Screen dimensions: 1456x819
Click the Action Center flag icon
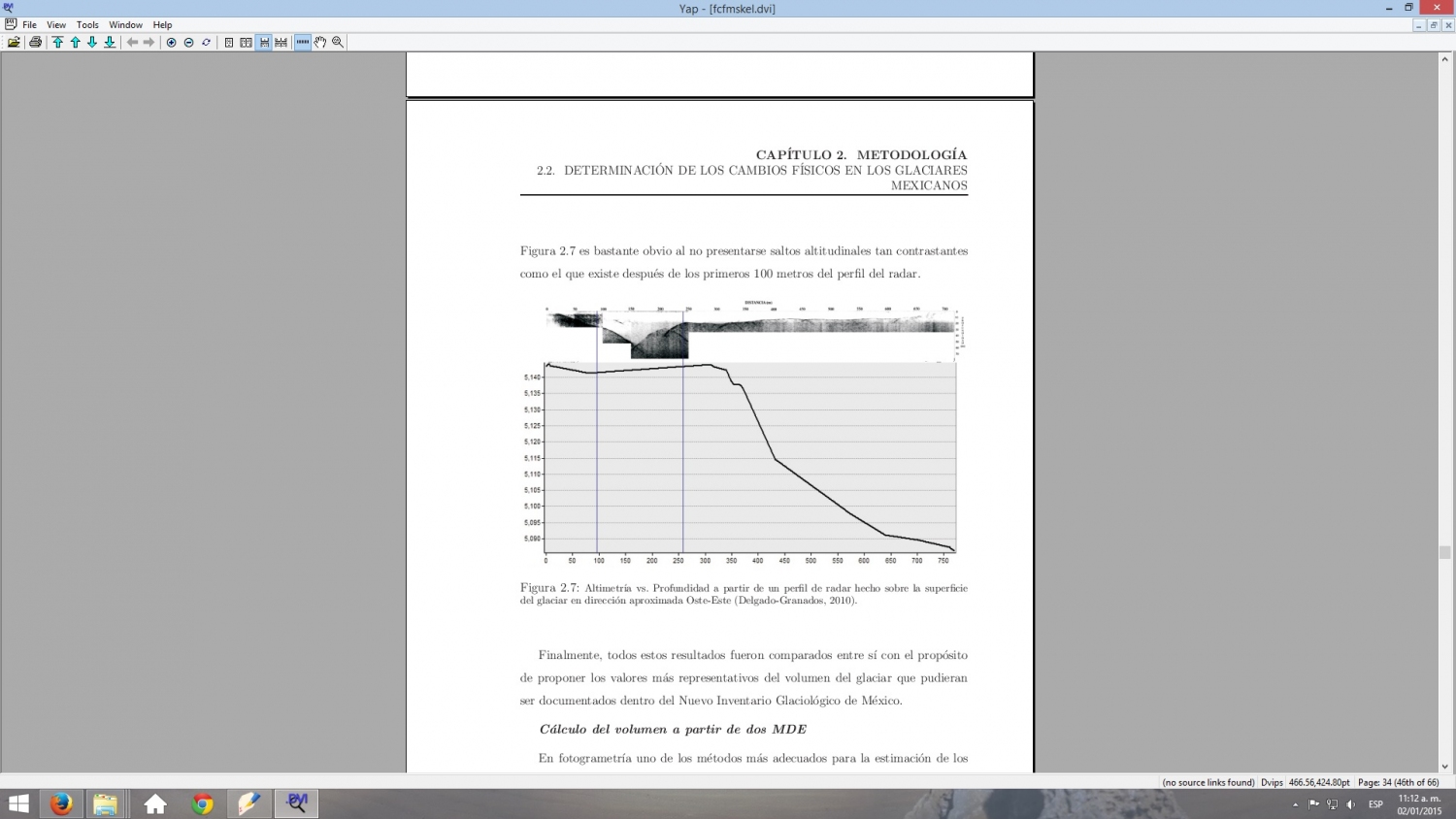pyautogui.click(x=1314, y=804)
